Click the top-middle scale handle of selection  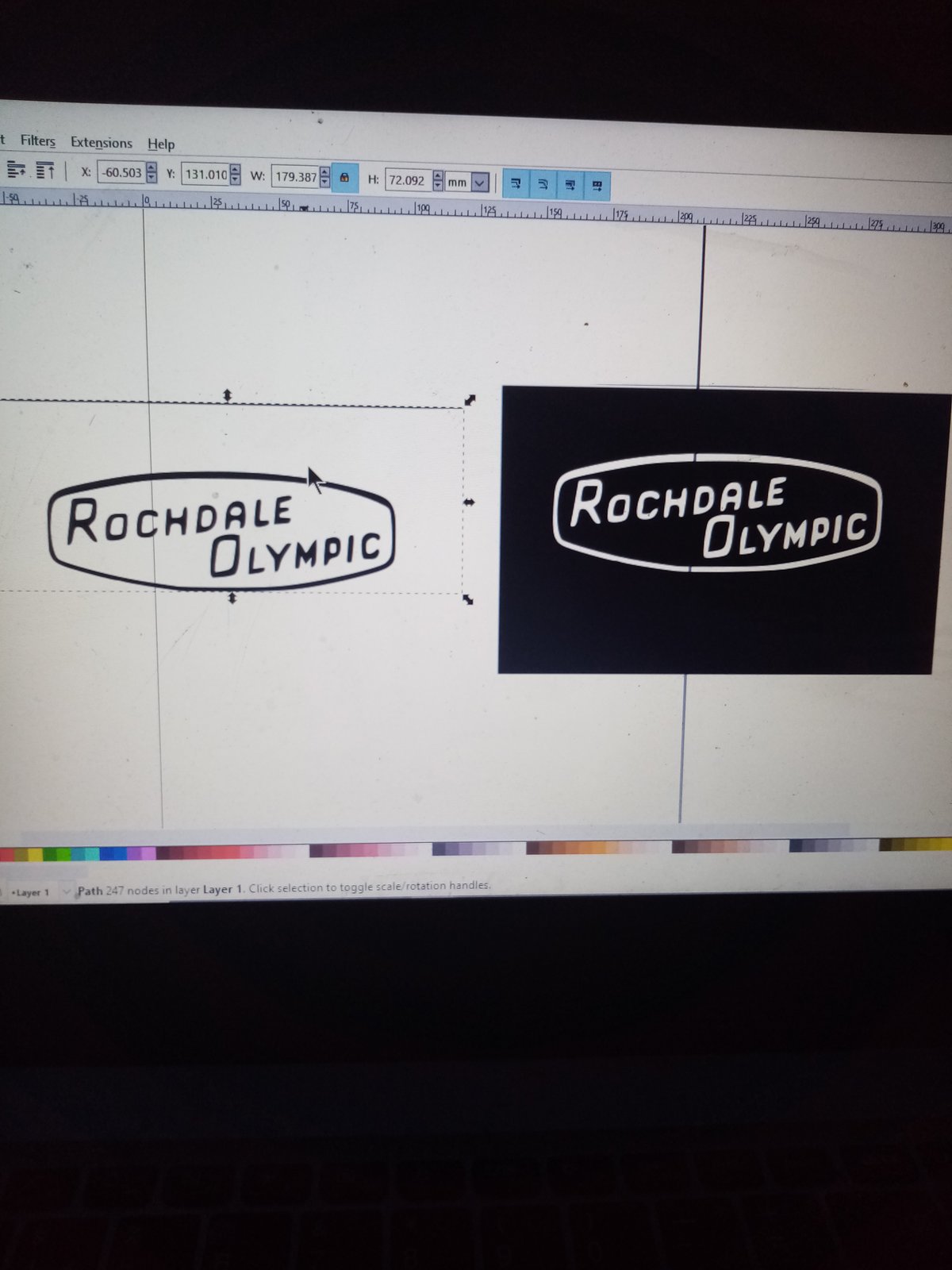(227, 394)
